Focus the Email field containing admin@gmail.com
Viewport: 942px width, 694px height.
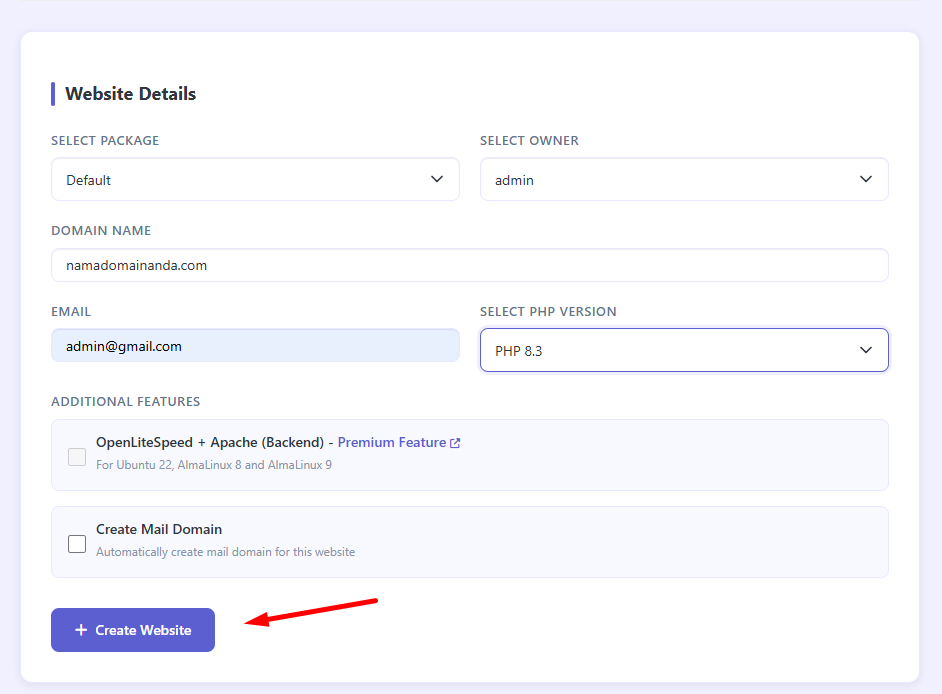click(255, 346)
